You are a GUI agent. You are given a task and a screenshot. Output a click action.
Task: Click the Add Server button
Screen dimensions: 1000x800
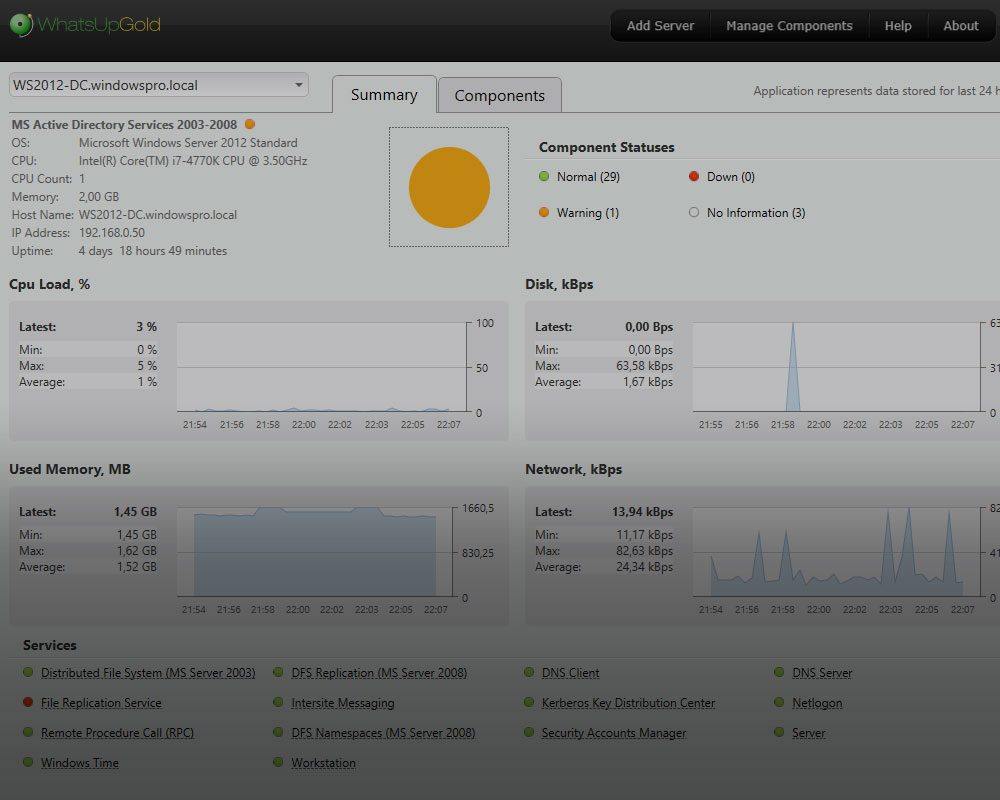pos(660,26)
